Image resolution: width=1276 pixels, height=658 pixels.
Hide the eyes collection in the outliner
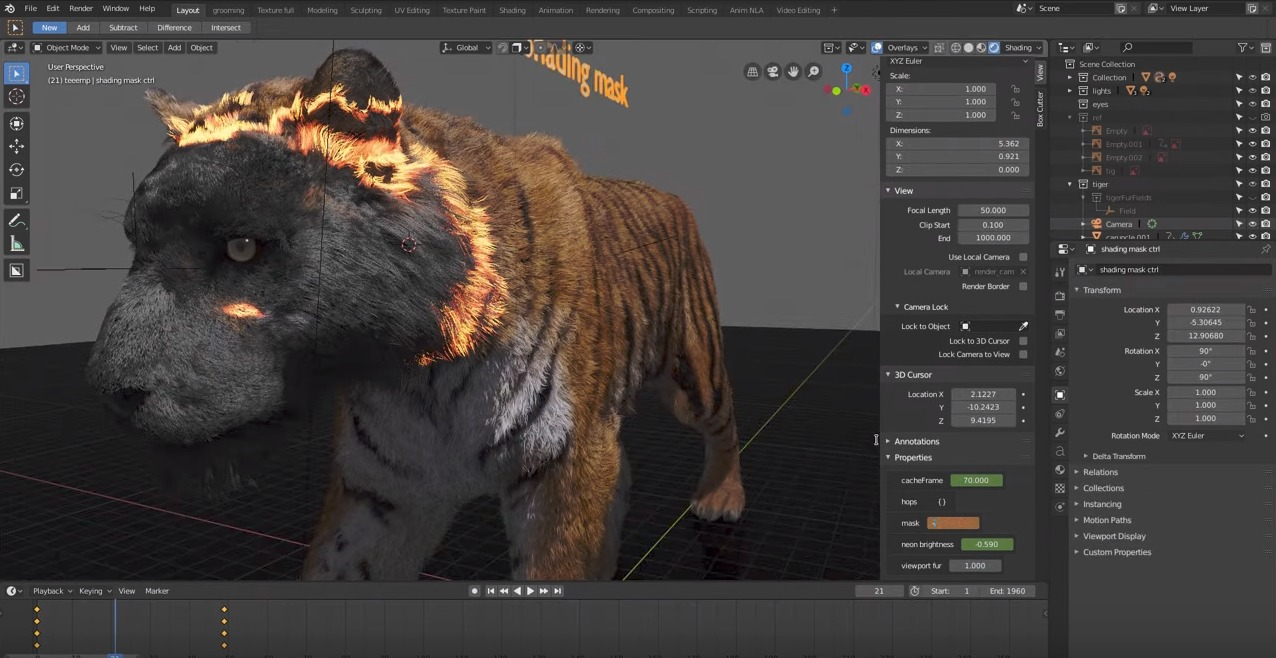point(1252,104)
